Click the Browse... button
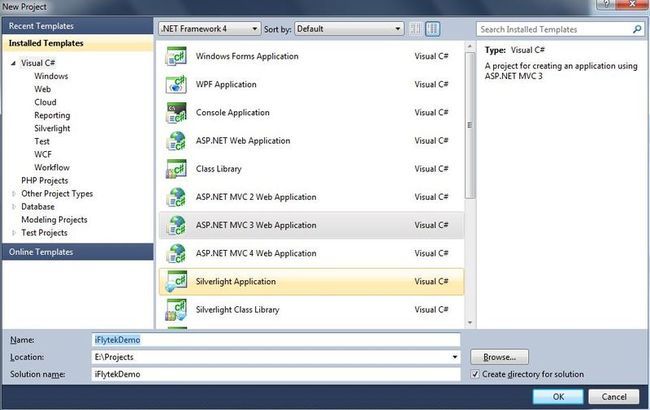 (499, 357)
